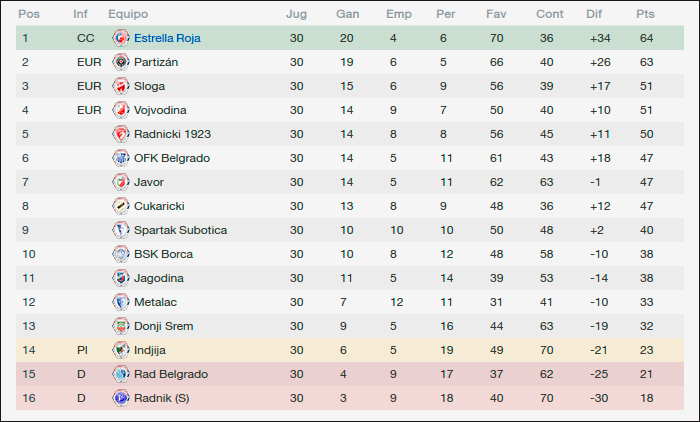The width and height of the screenshot is (700, 422).
Task: Sort table by Gan column header
Action: pos(347,14)
